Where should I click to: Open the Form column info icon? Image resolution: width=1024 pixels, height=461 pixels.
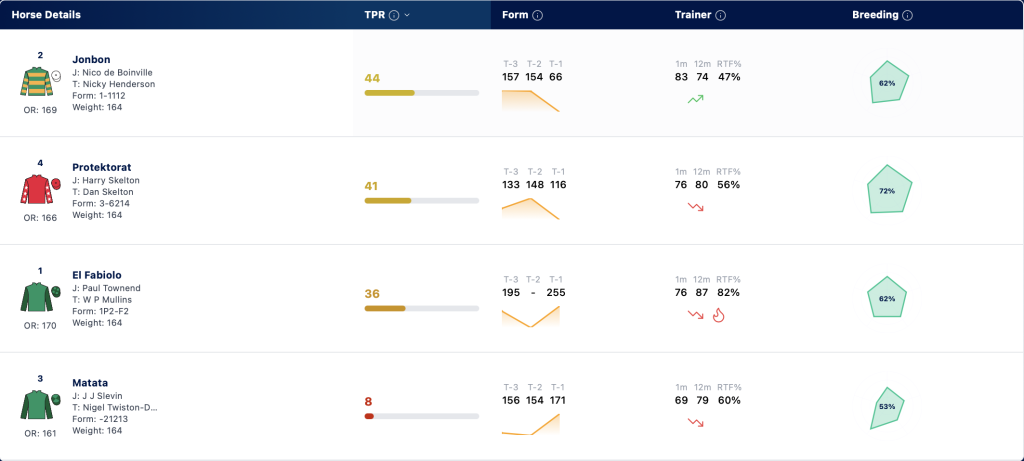pos(537,15)
